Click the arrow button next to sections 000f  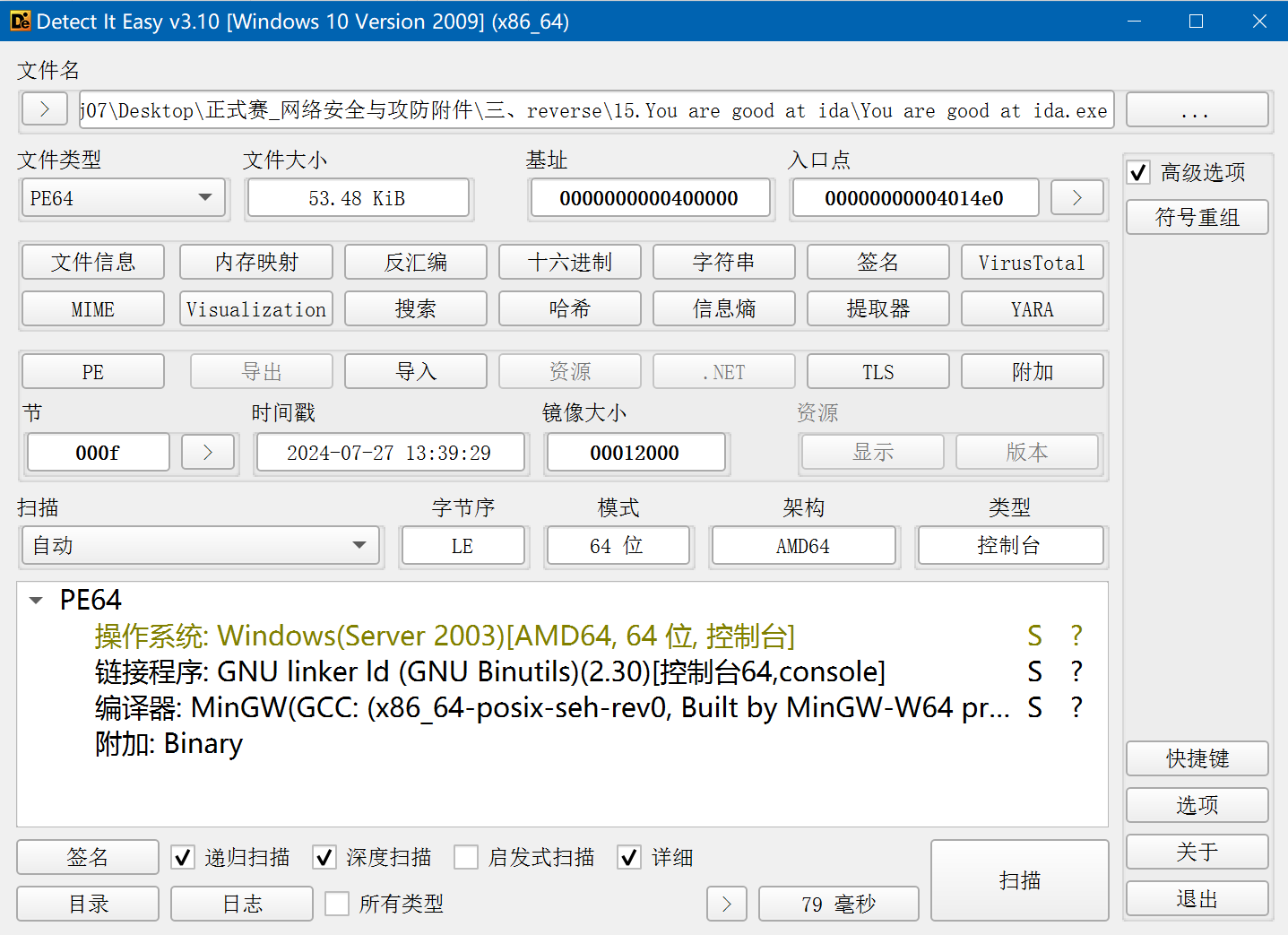(x=207, y=453)
